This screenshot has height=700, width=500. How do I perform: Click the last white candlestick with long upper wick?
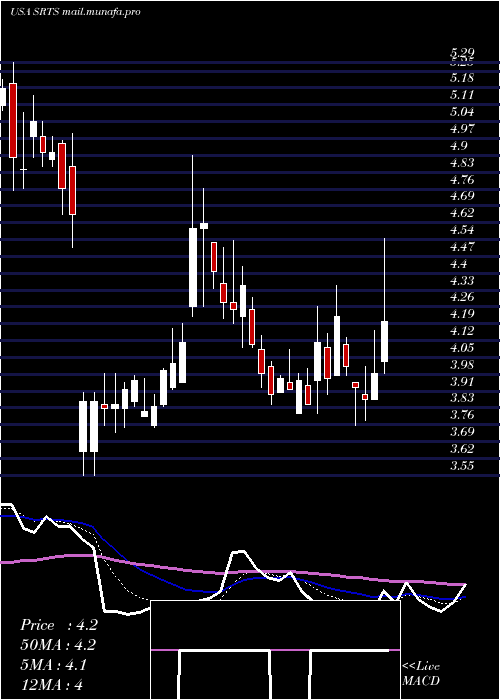coord(384,307)
